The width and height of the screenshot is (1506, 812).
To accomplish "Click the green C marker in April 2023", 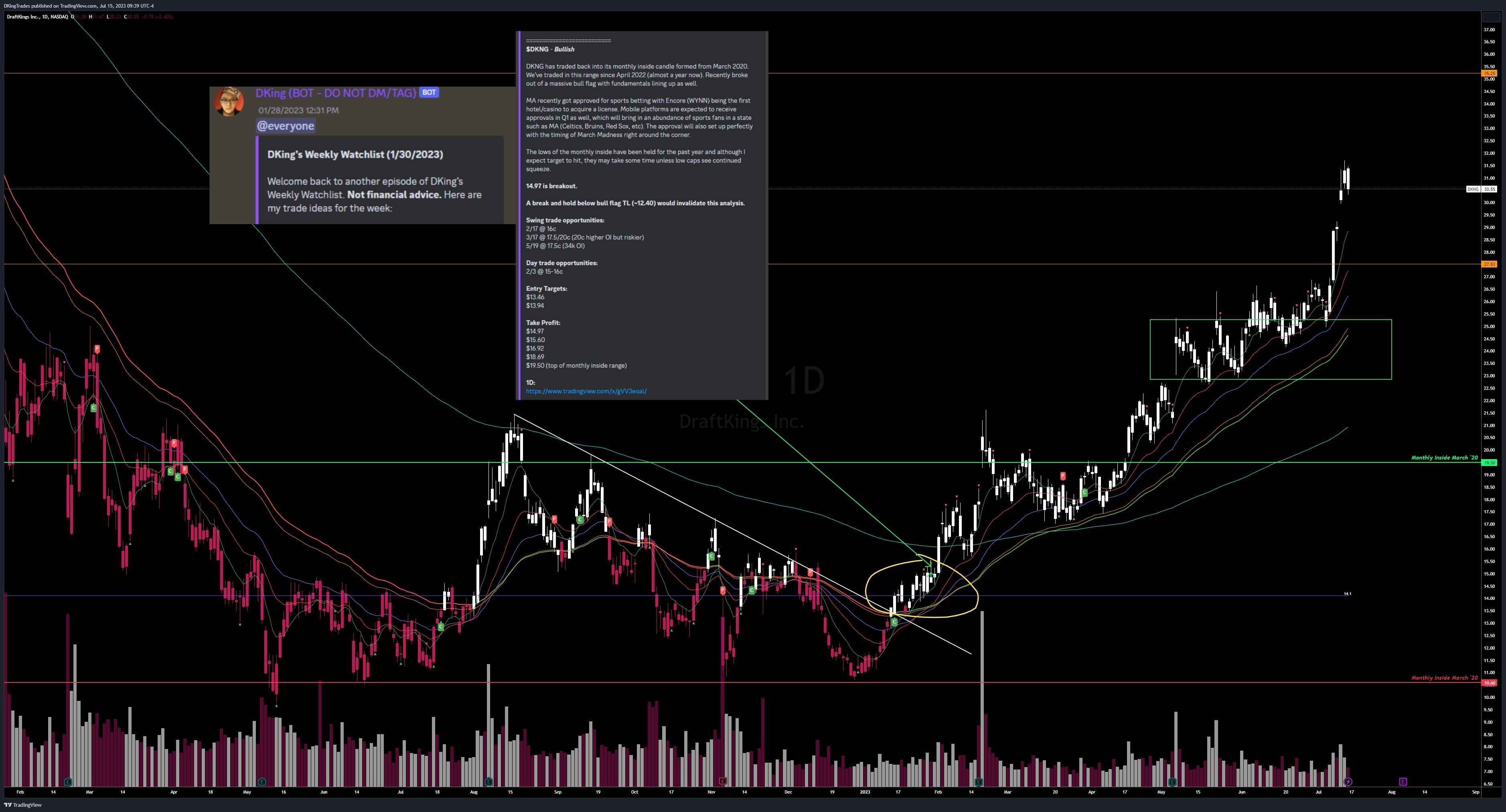I will coord(1084,493).
